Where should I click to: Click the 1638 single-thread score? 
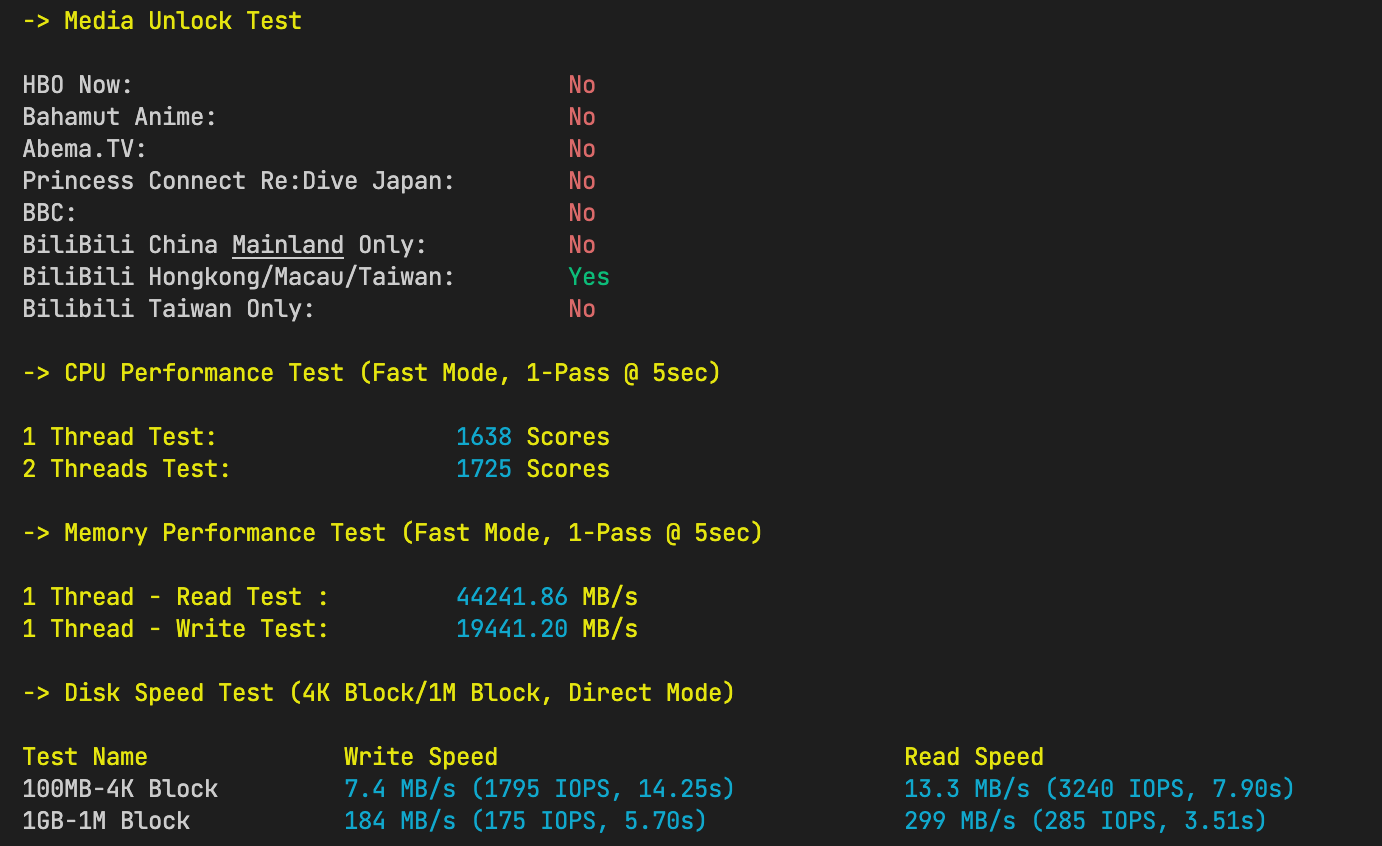tap(484, 437)
